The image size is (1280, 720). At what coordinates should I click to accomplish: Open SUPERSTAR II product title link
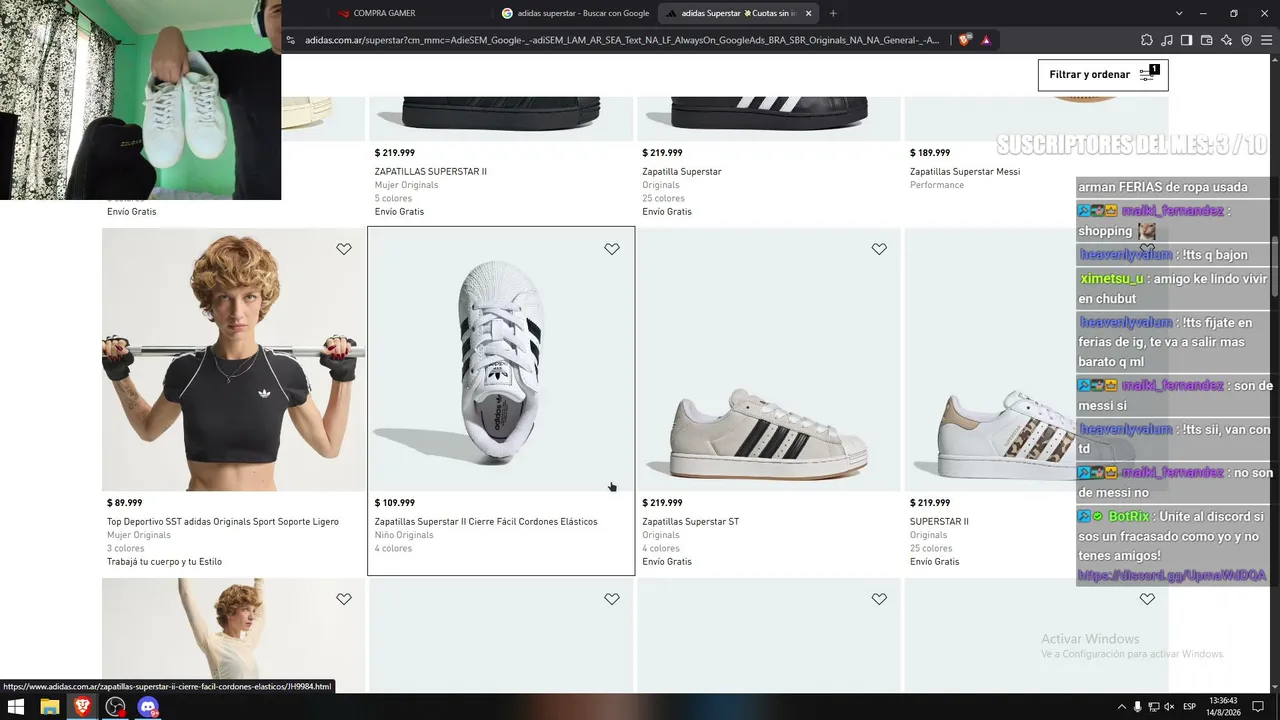939,522
